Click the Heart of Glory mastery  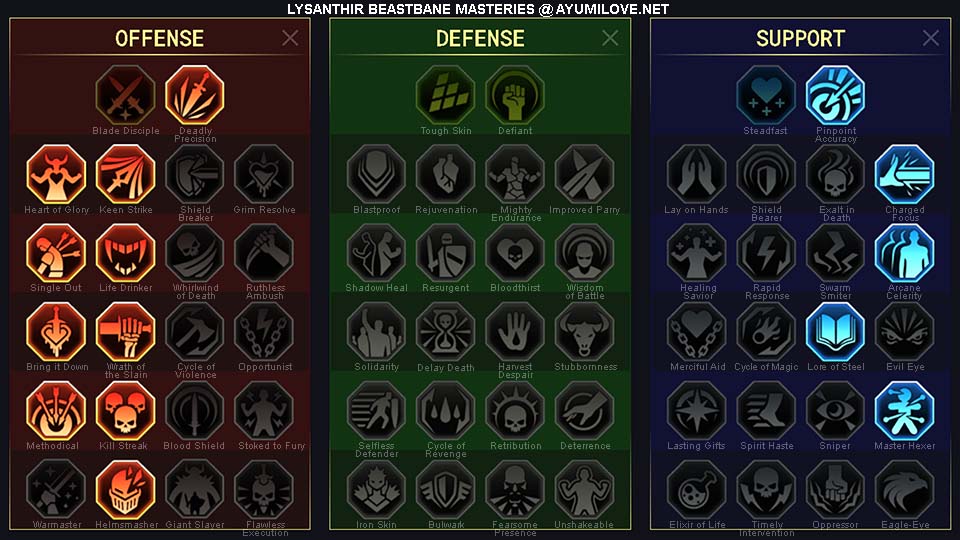(x=56, y=174)
